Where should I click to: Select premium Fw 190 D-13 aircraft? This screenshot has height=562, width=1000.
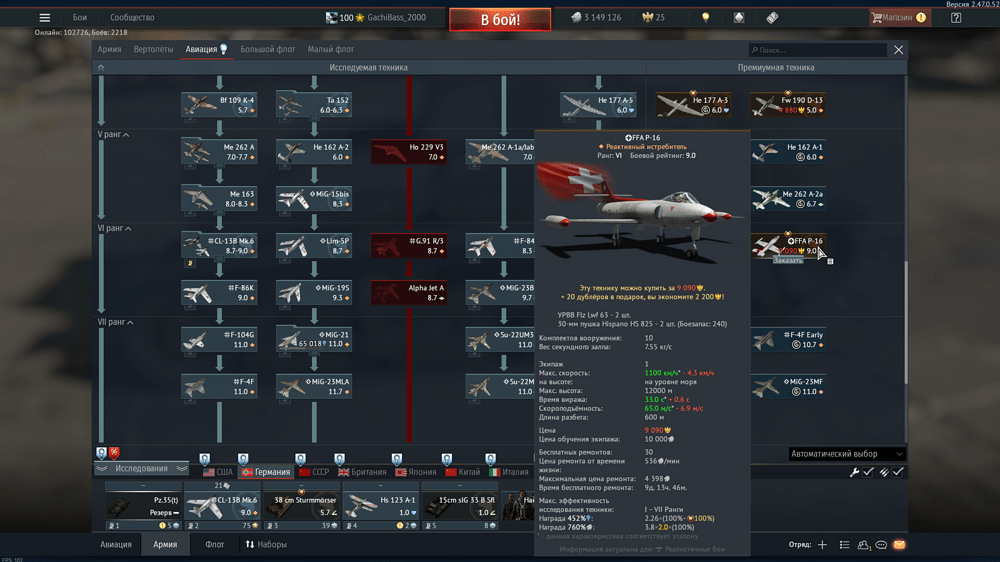click(788, 105)
